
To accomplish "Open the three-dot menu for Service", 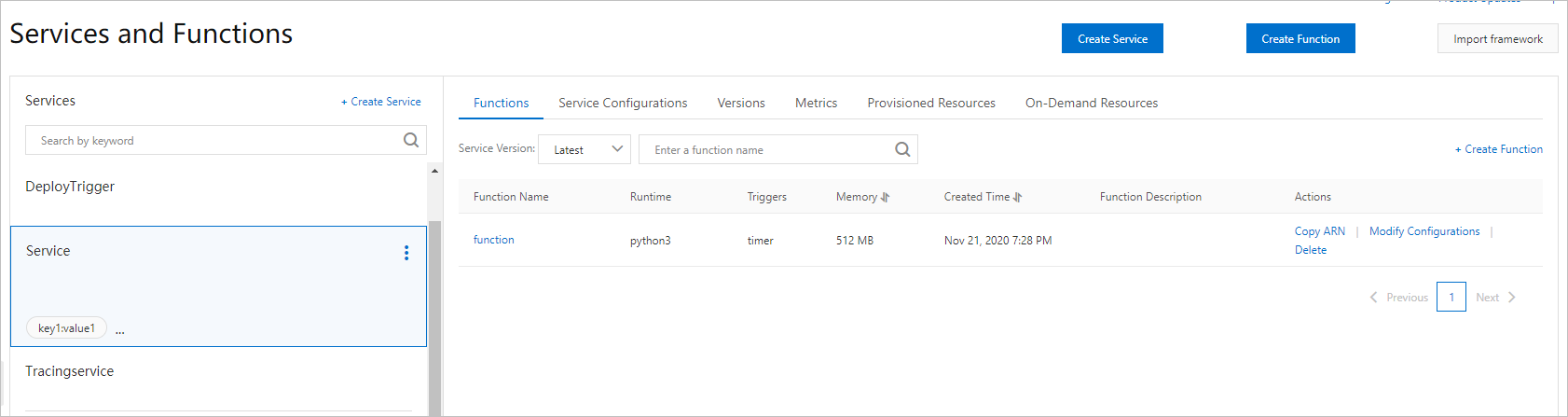I will coord(406,253).
